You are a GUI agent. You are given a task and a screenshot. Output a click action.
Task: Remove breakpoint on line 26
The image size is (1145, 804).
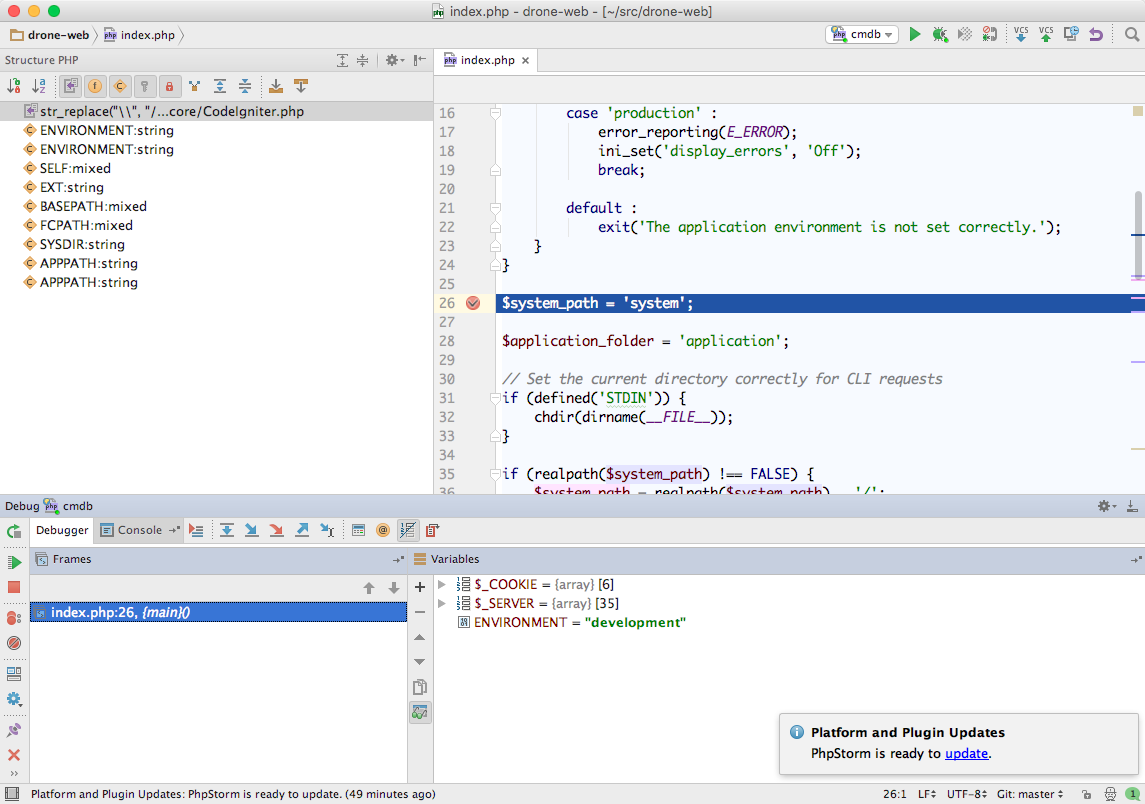click(473, 303)
